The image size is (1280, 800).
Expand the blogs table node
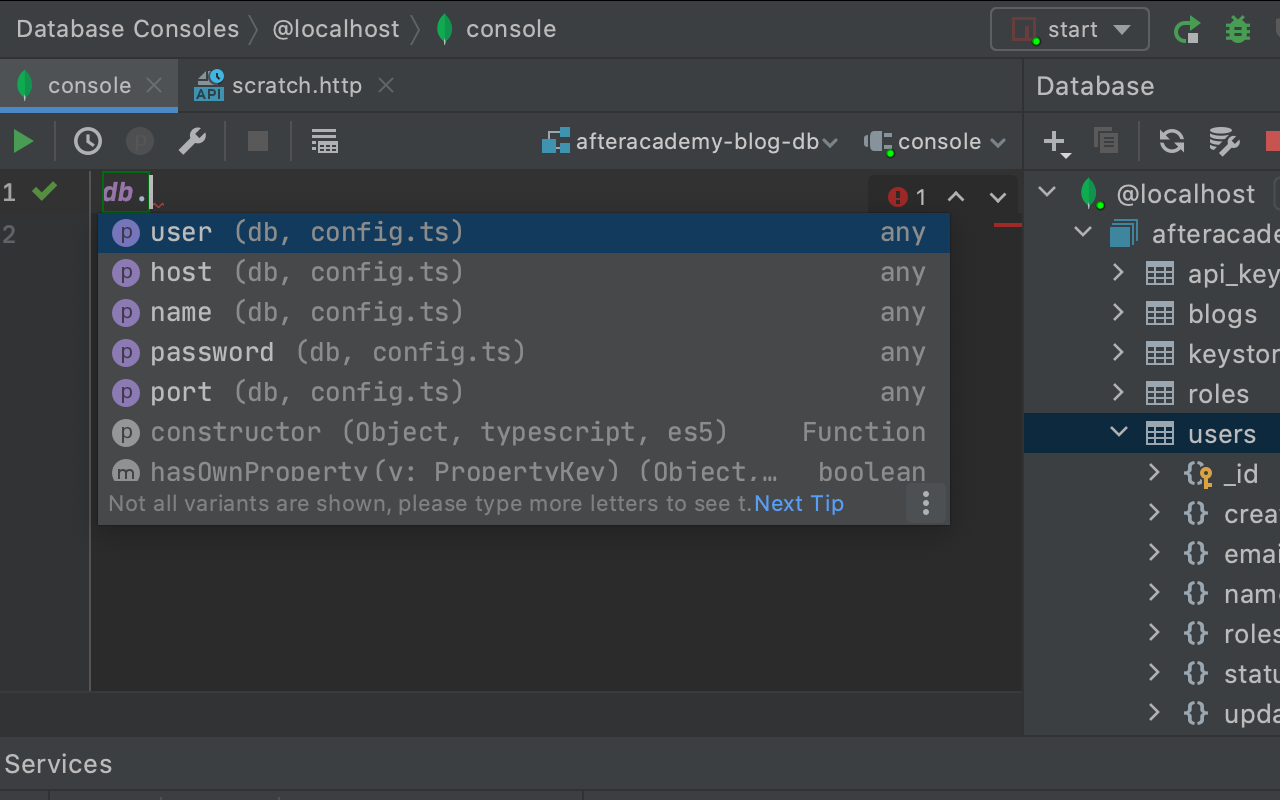1118,313
